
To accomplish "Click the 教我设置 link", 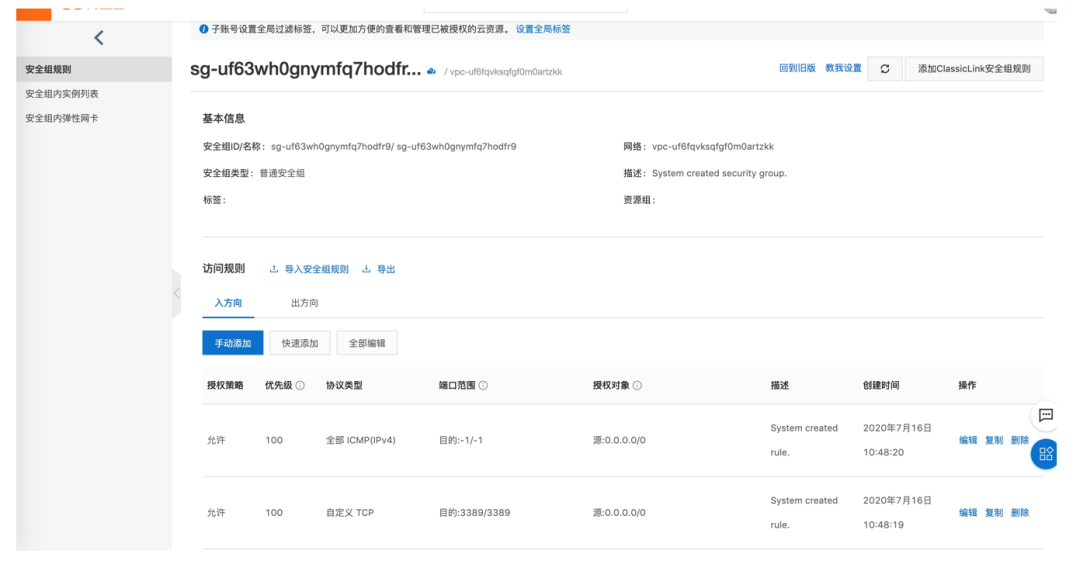I will pos(843,68).
